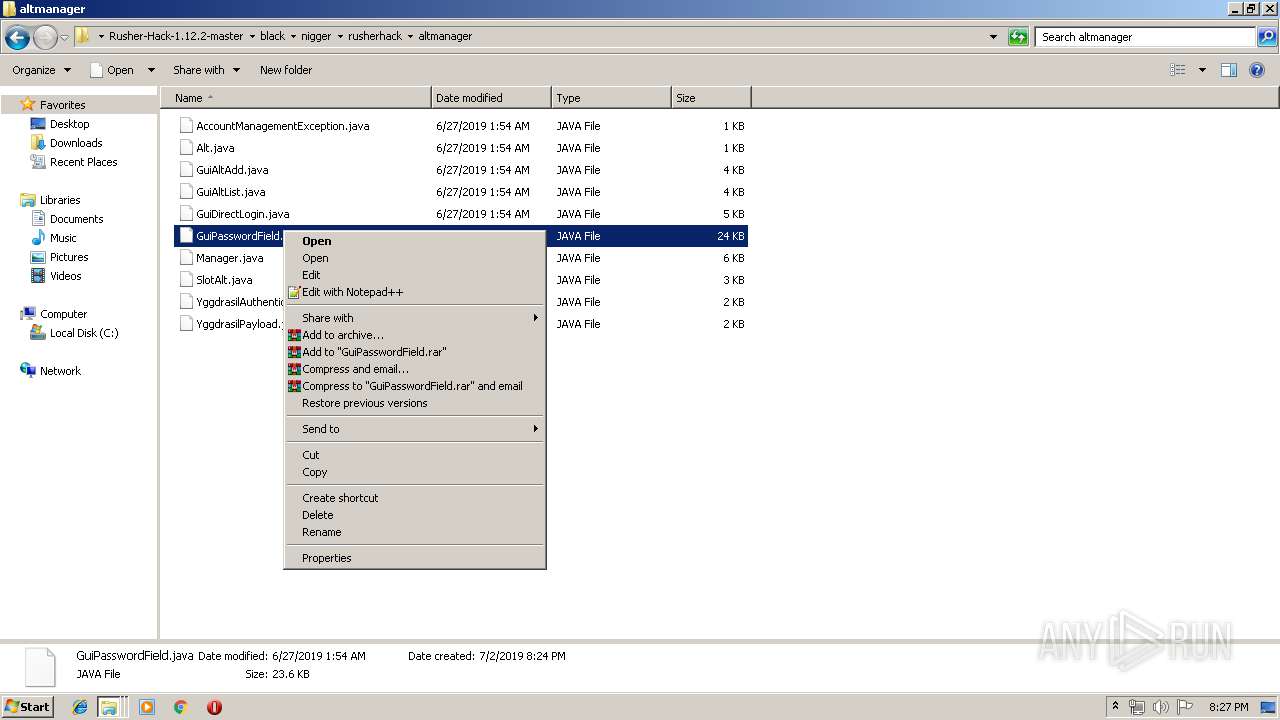
Task: Open Downloads in Favorites
Action: pos(76,143)
